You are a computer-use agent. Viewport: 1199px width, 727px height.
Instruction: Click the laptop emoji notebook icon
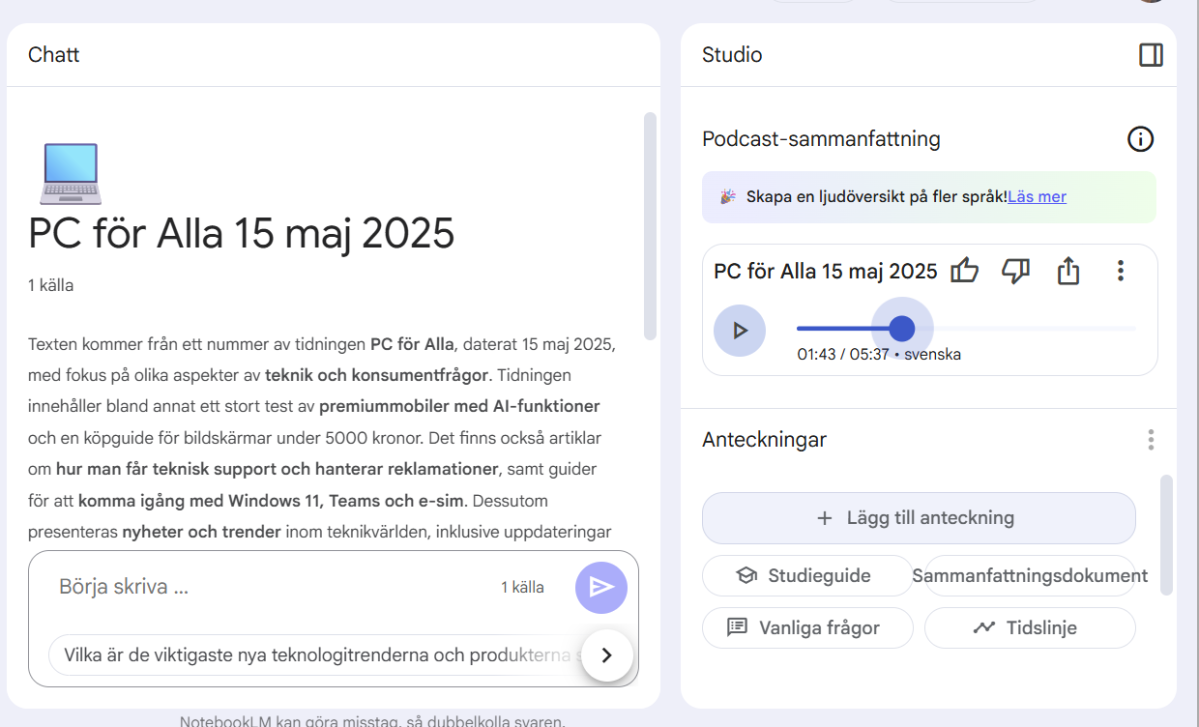click(70, 174)
